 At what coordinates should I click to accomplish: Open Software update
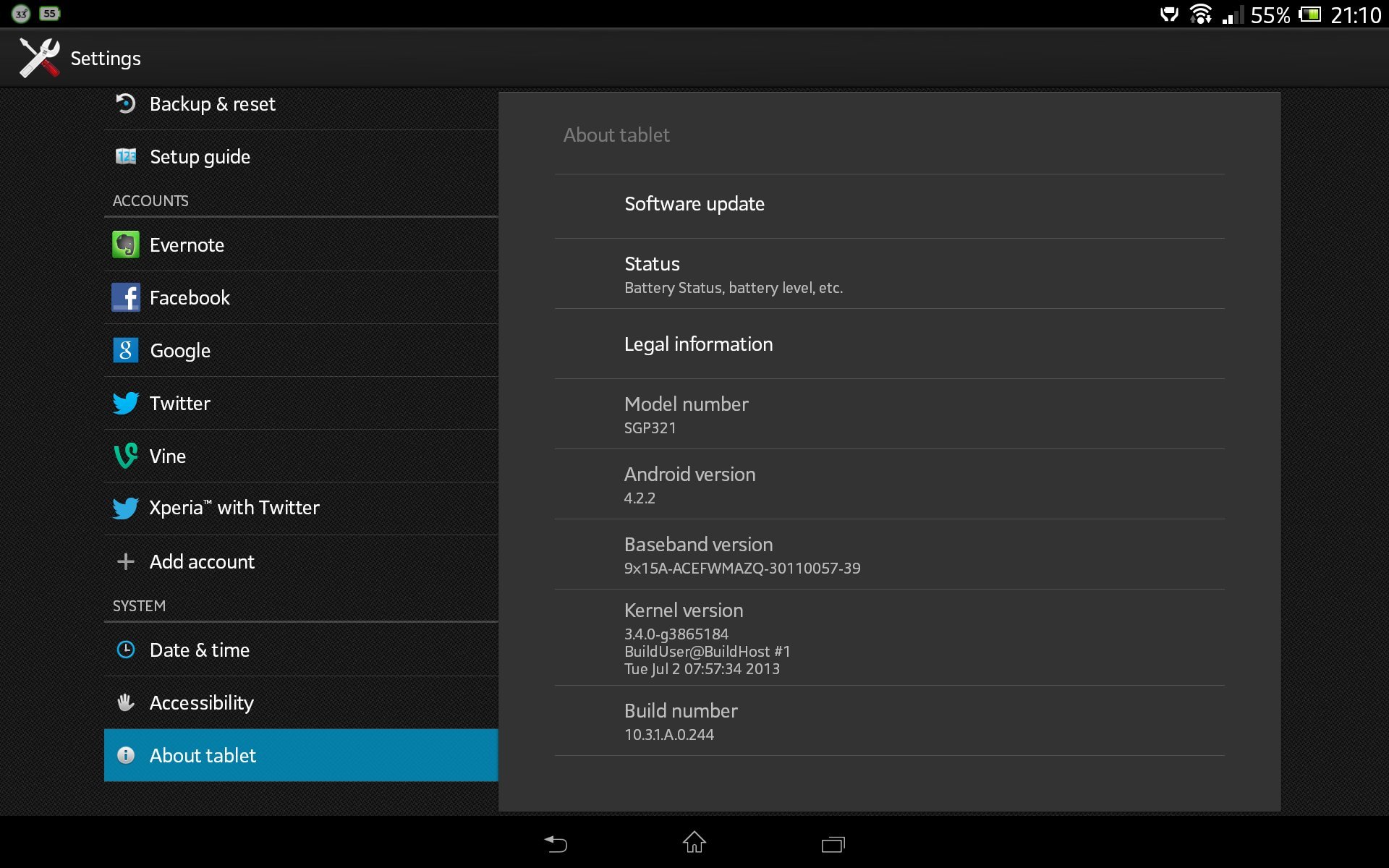pos(889,206)
